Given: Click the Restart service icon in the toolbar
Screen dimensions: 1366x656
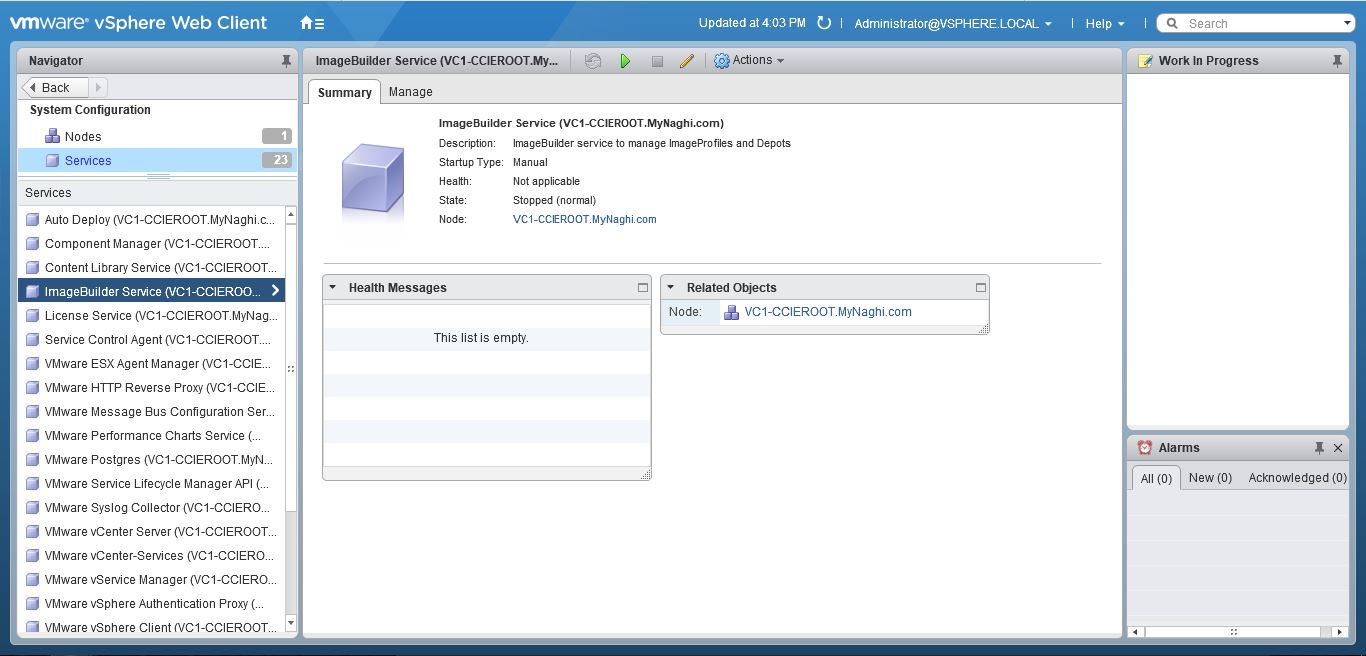Looking at the screenshot, I should (593, 61).
